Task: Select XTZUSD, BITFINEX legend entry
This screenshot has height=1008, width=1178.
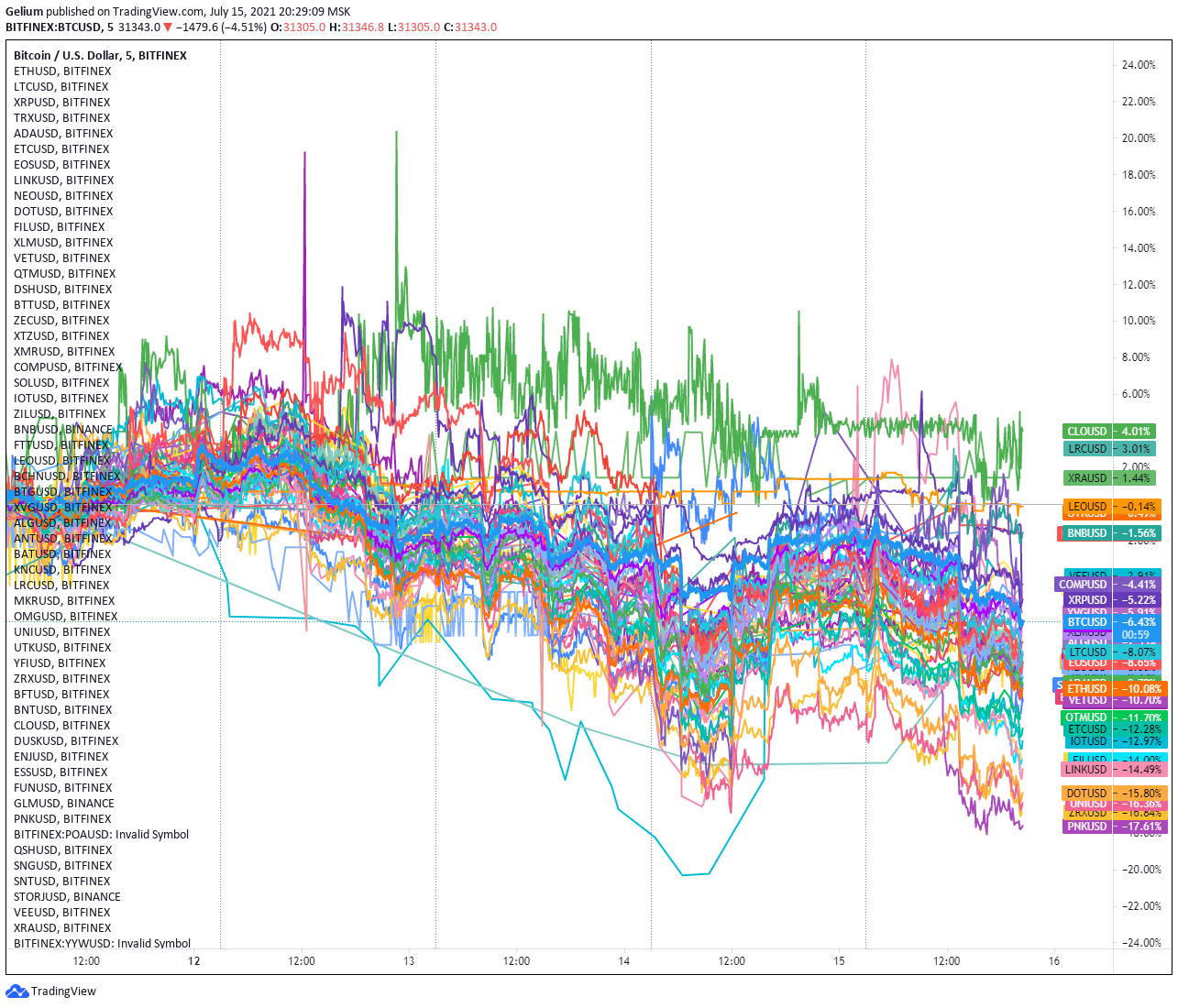Action: tap(61, 336)
